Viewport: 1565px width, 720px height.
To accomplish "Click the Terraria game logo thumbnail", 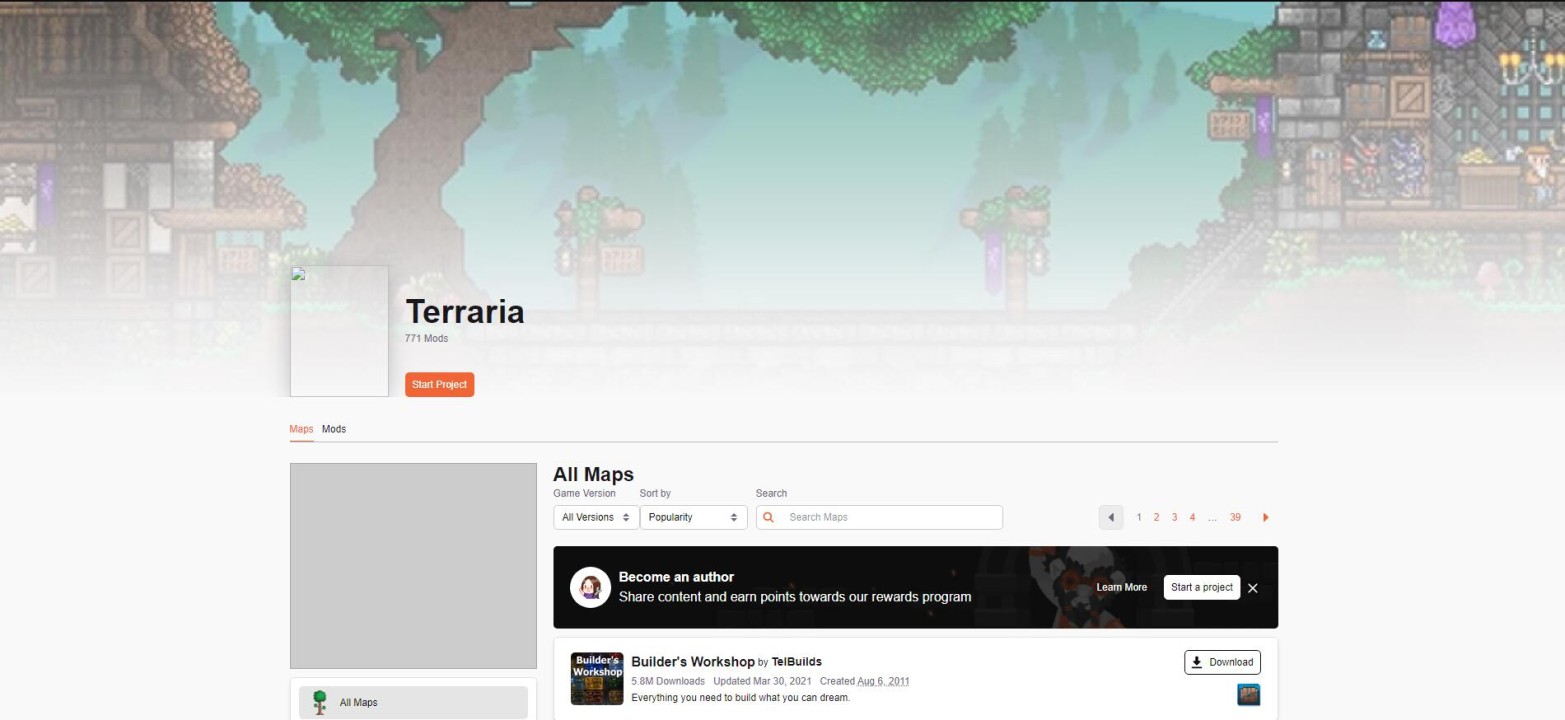I will [x=339, y=331].
